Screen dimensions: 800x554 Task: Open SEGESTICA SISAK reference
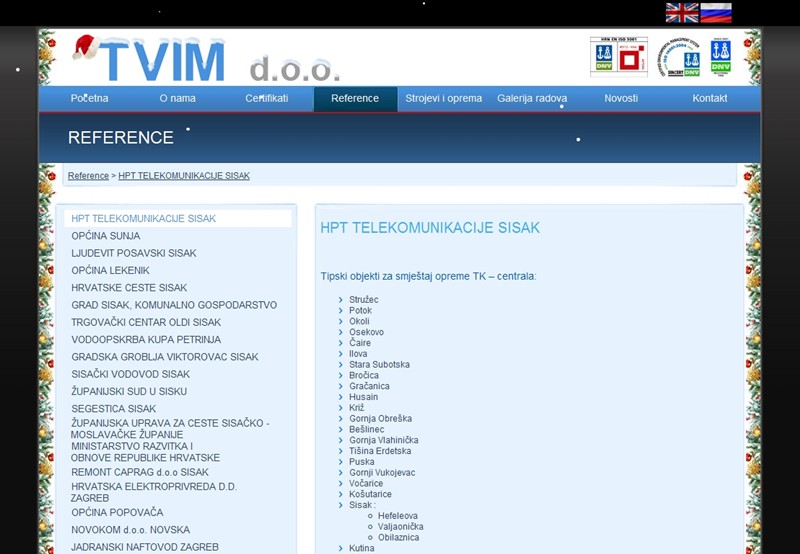click(114, 409)
